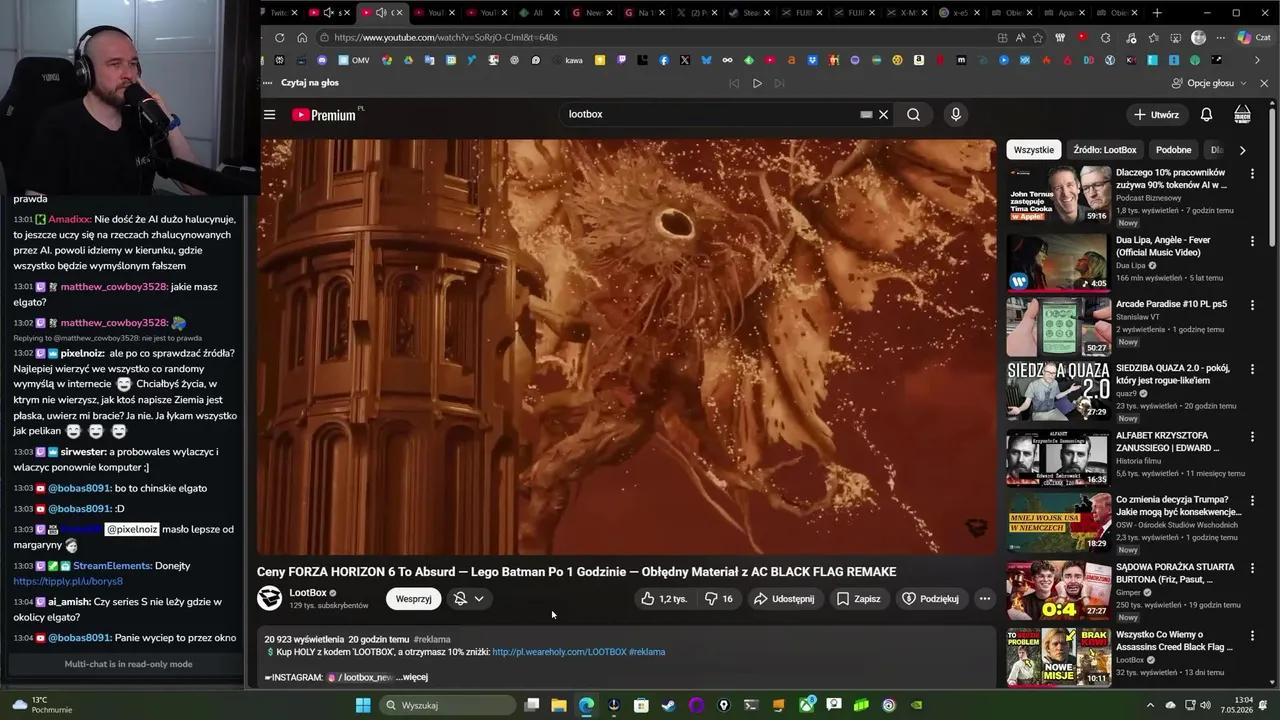Viewport: 1280px width, 720px height.
Task: Start voice search with the microphone
Action: point(955,114)
